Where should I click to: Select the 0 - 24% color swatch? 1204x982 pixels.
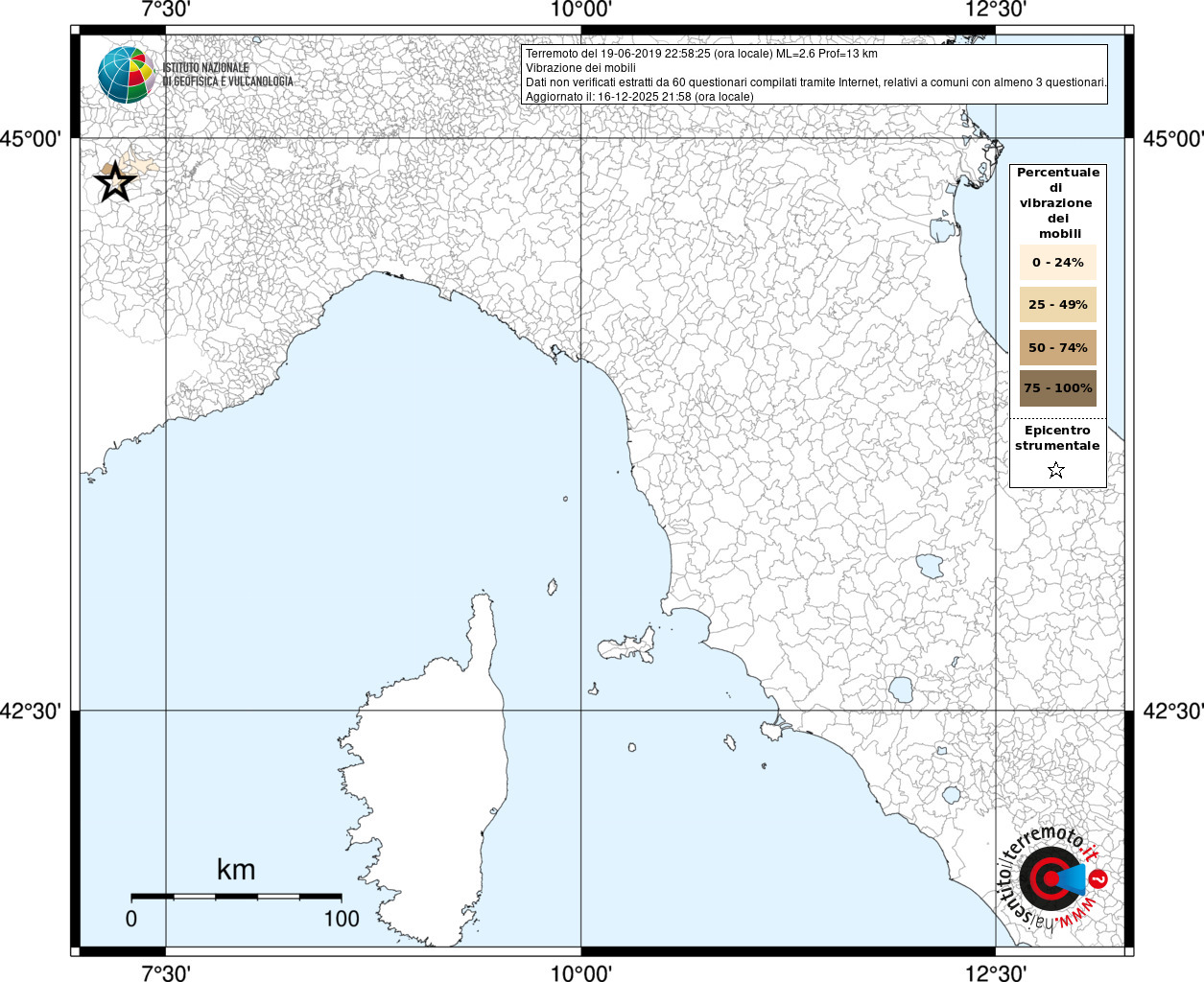coord(1058,262)
